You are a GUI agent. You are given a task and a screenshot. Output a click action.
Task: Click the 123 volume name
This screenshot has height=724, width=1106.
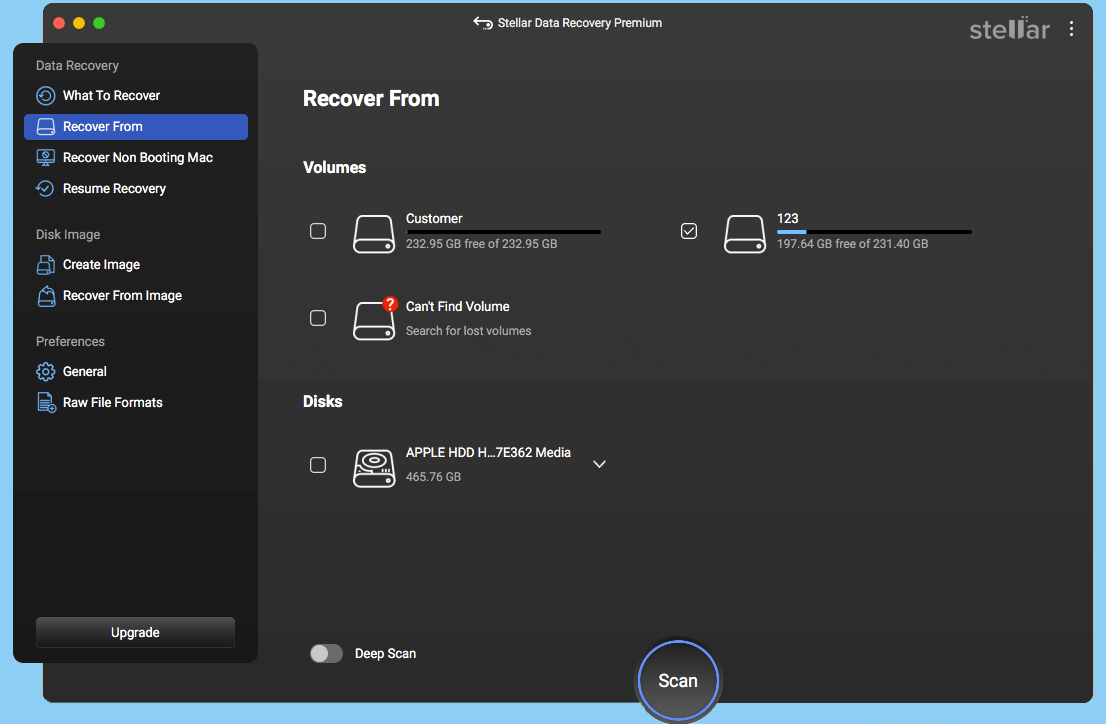[x=787, y=219]
